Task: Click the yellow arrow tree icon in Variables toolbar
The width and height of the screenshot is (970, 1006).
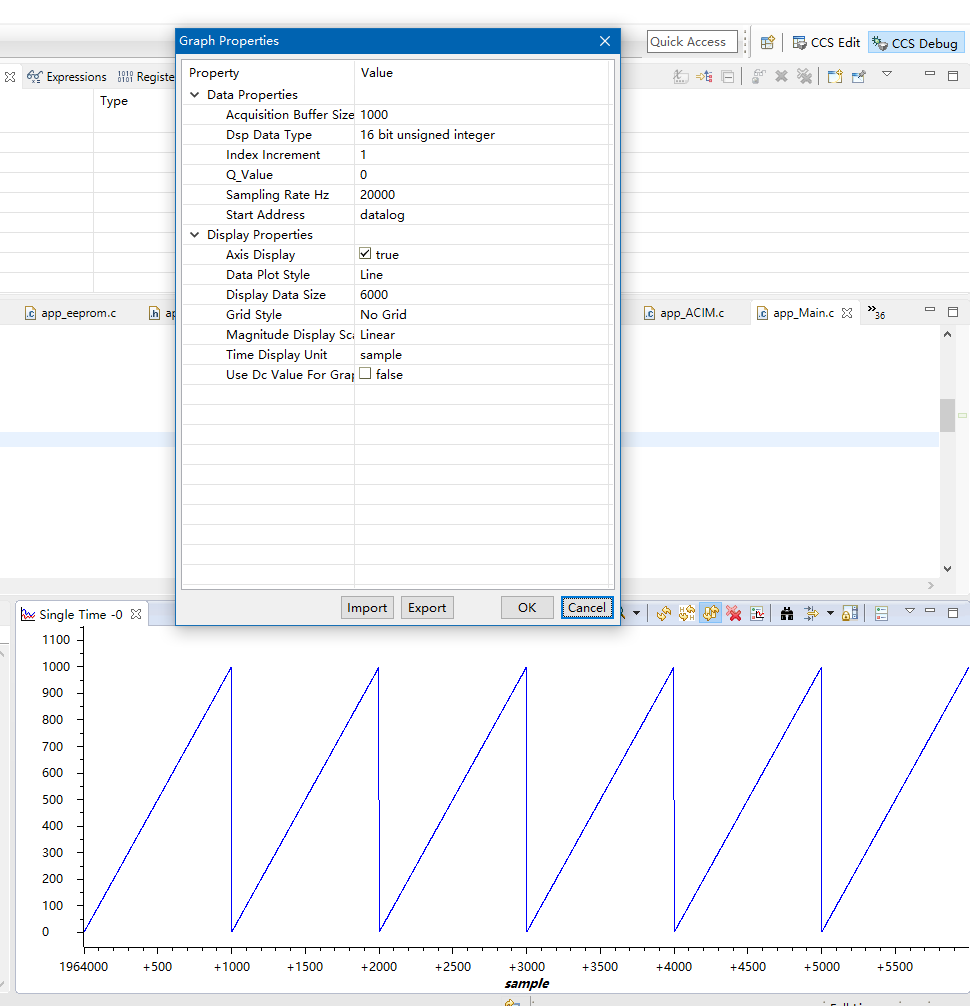Action: click(704, 76)
